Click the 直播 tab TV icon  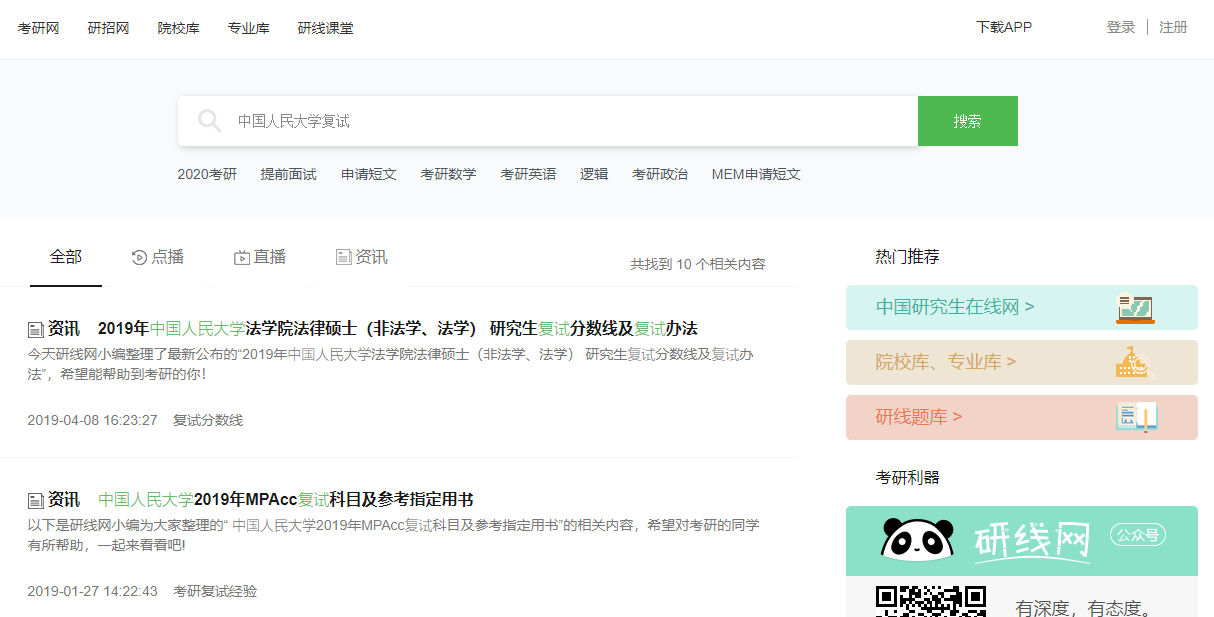pos(242,258)
